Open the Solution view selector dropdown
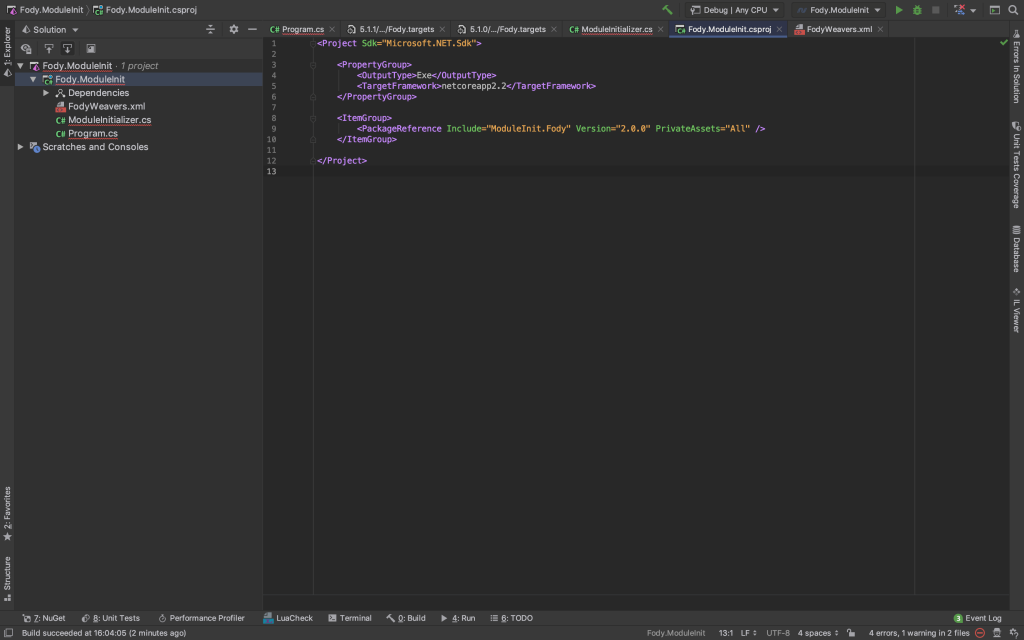1024x640 pixels. (x=50, y=29)
